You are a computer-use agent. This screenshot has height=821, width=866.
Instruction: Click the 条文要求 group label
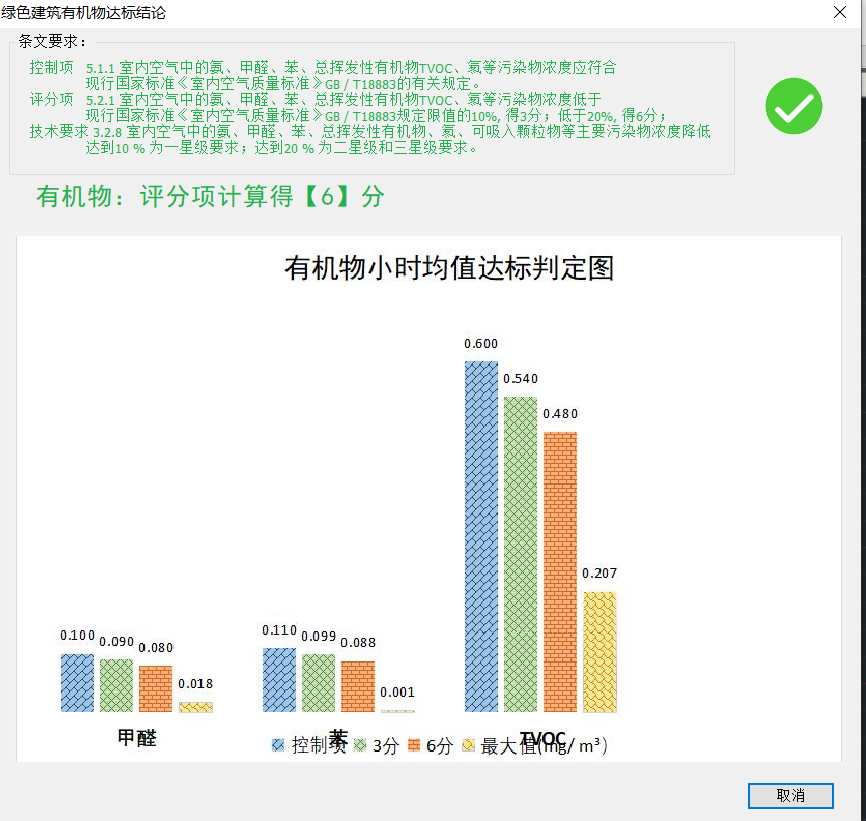[x=52, y=42]
